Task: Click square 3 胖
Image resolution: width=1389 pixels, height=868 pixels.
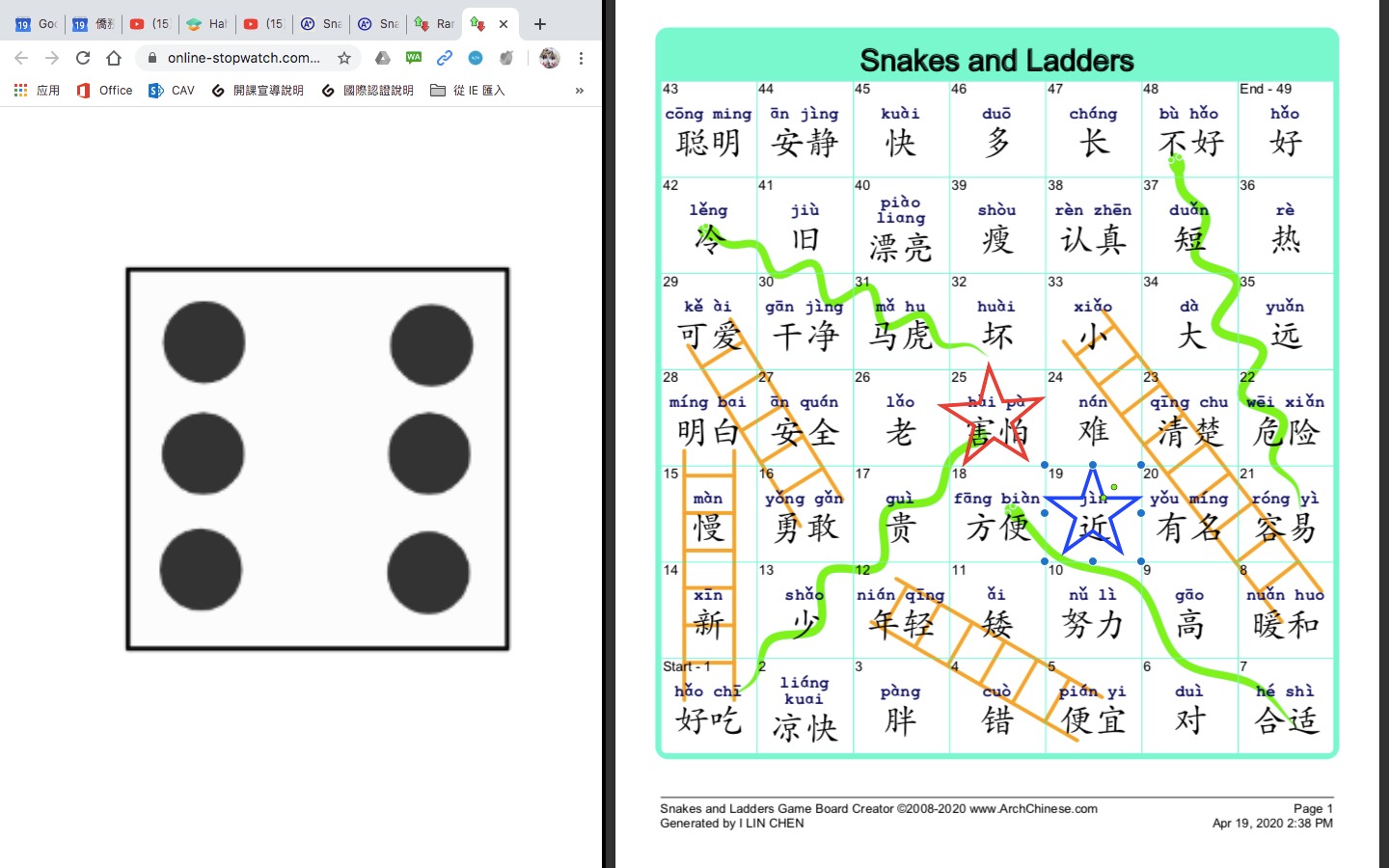Action: click(x=901, y=707)
